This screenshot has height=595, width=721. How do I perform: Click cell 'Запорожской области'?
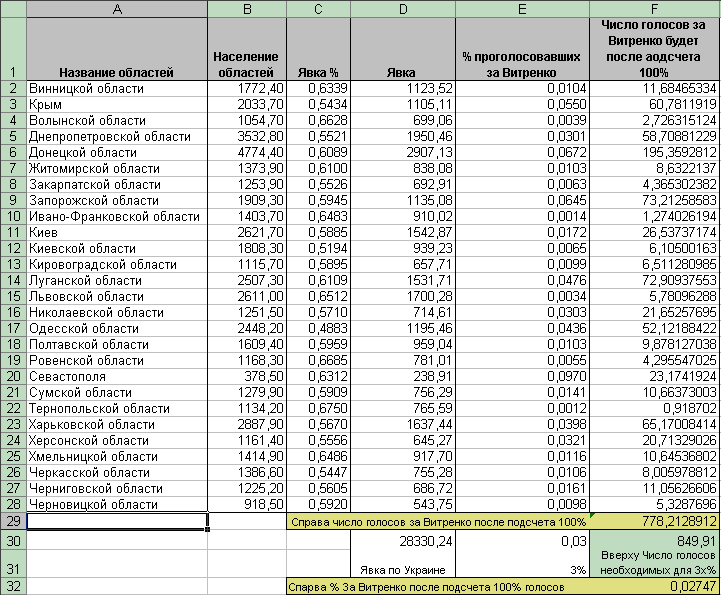[x=117, y=200]
